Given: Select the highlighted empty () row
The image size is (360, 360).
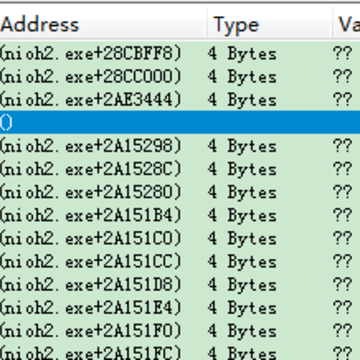Looking at the screenshot, I should 180,122.
